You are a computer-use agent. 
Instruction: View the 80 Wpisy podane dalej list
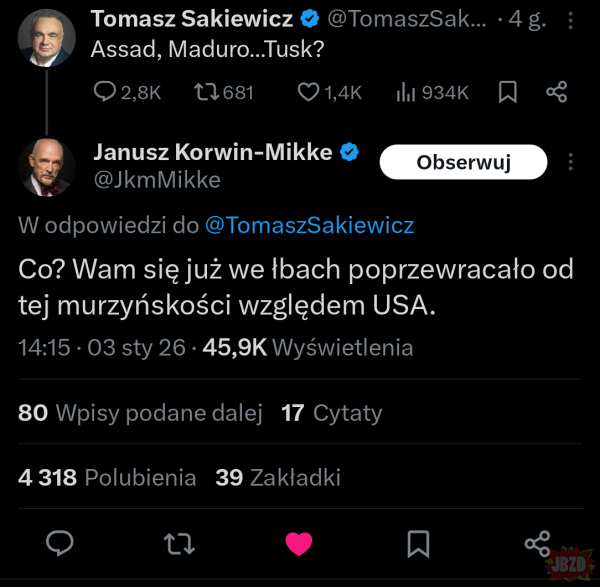coord(140,412)
